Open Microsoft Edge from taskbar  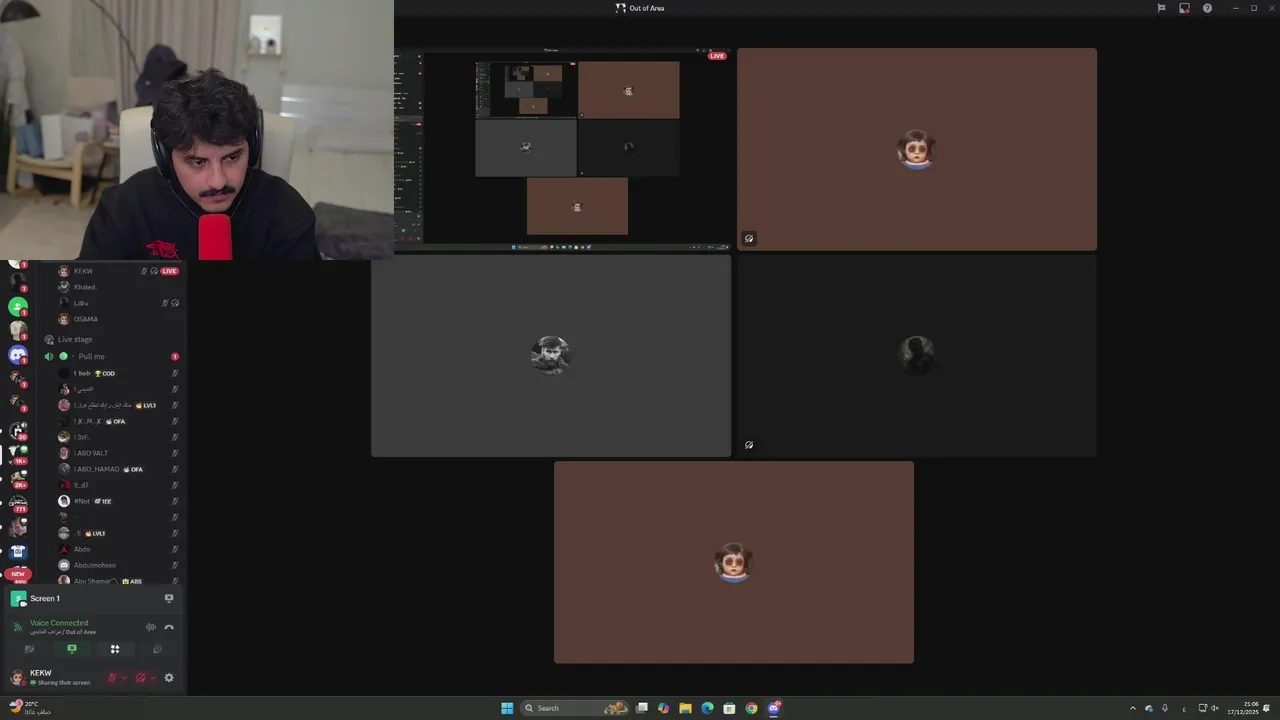click(x=707, y=708)
